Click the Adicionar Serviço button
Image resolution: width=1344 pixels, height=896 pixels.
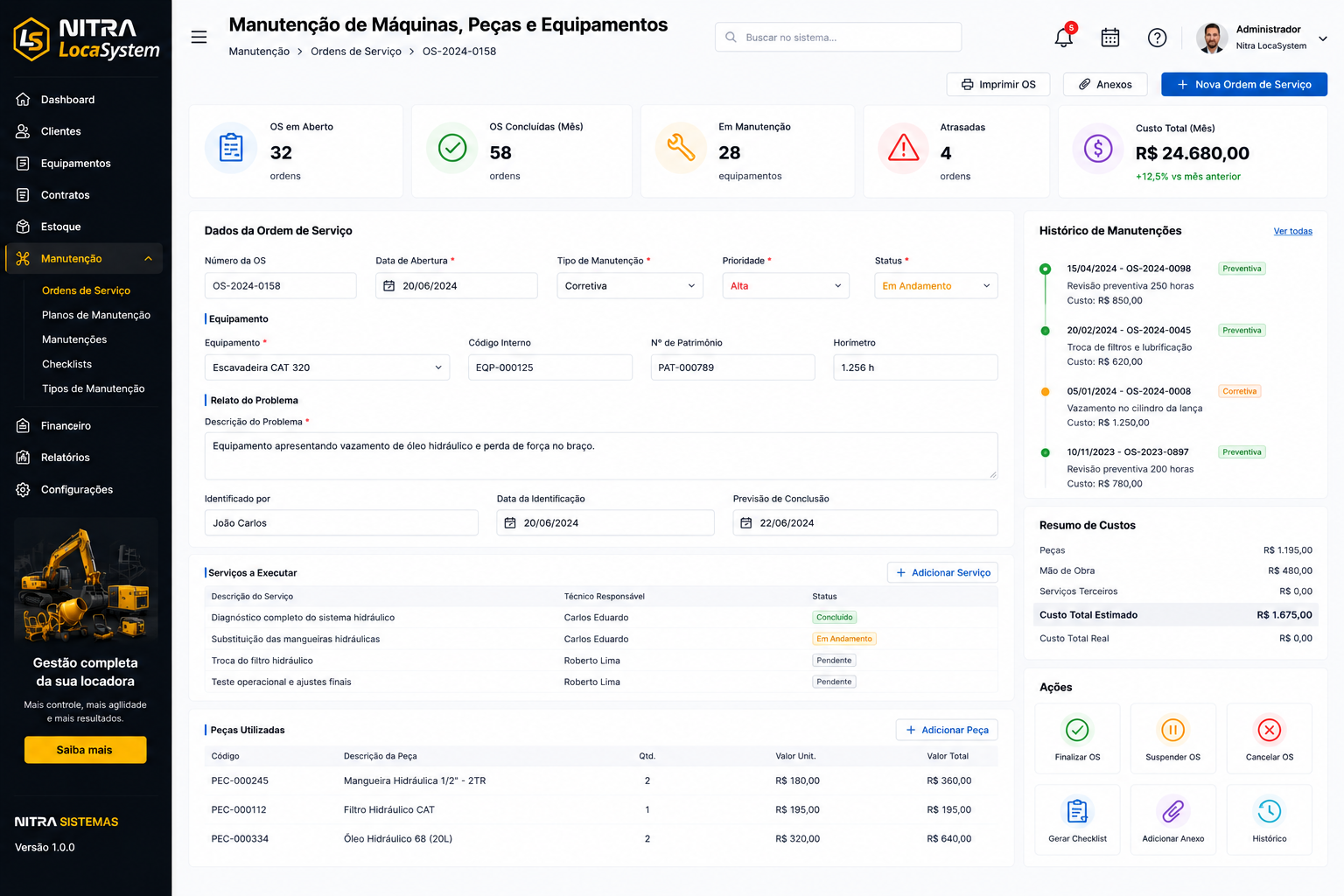[x=942, y=572]
